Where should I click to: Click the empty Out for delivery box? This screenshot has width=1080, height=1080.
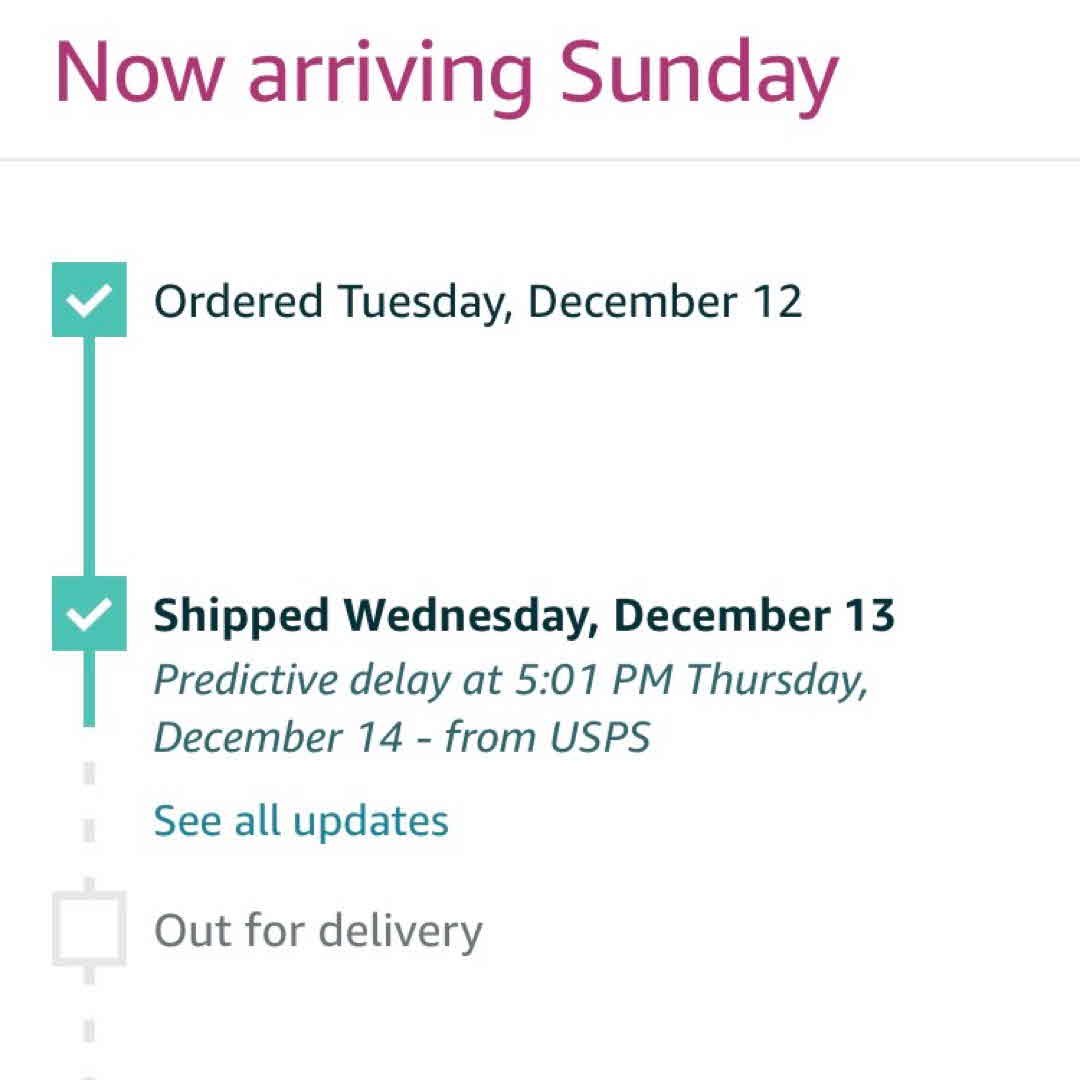click(89, 930)
